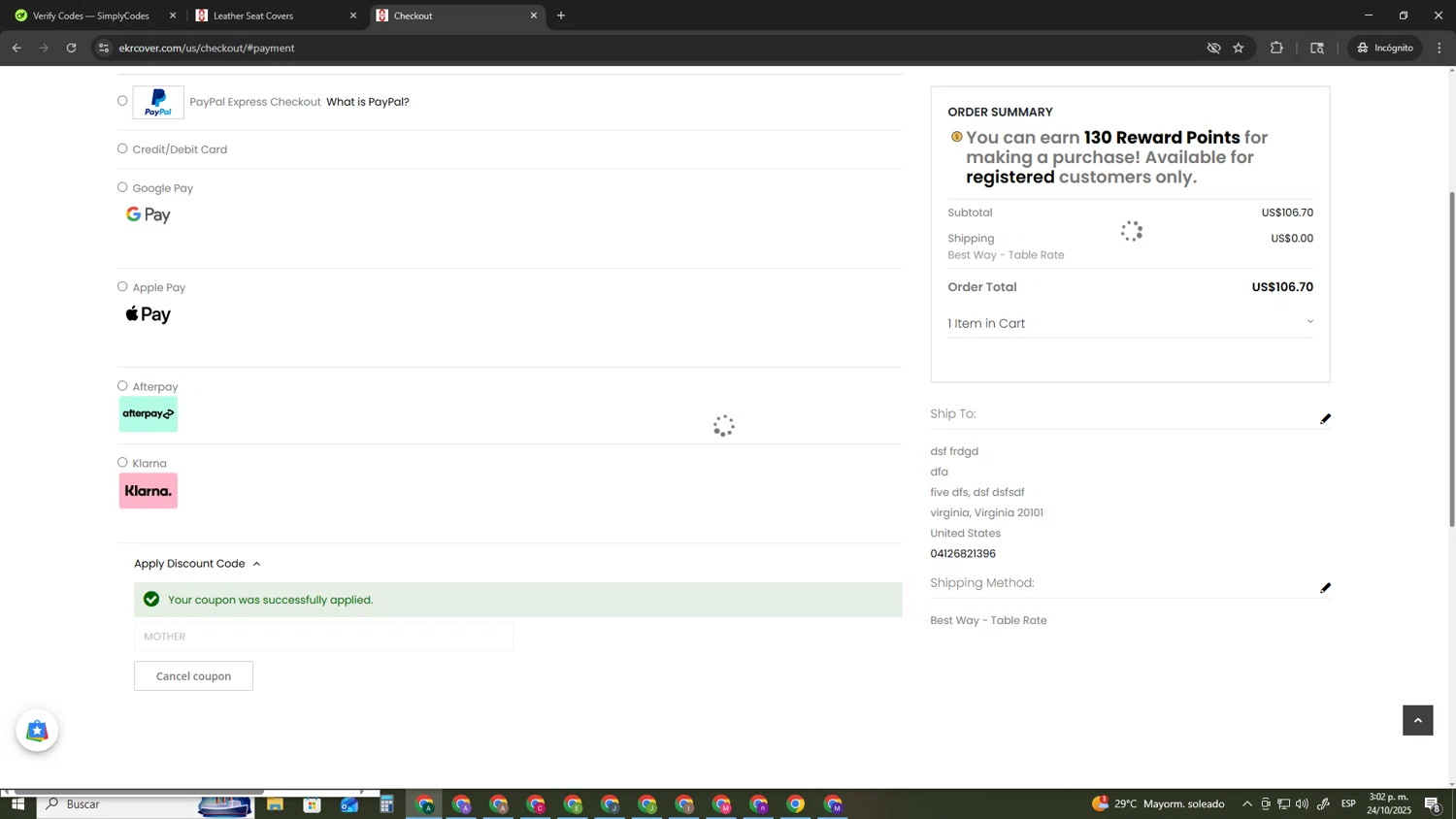Viewport: 1456px width, 819px height.
Task: Open the What is PayPal? link
Action: (368, 102)
